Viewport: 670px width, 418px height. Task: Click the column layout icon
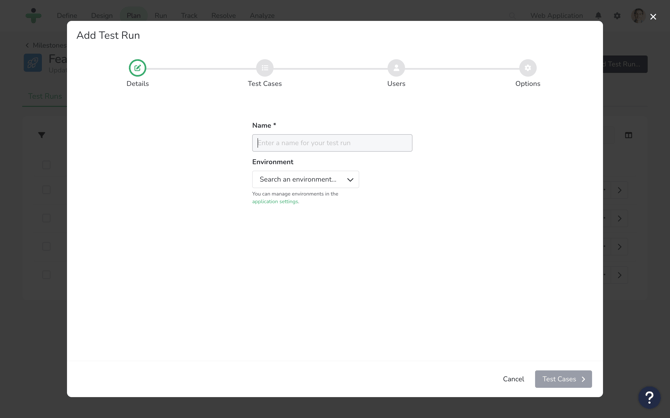tap(628, 135)
